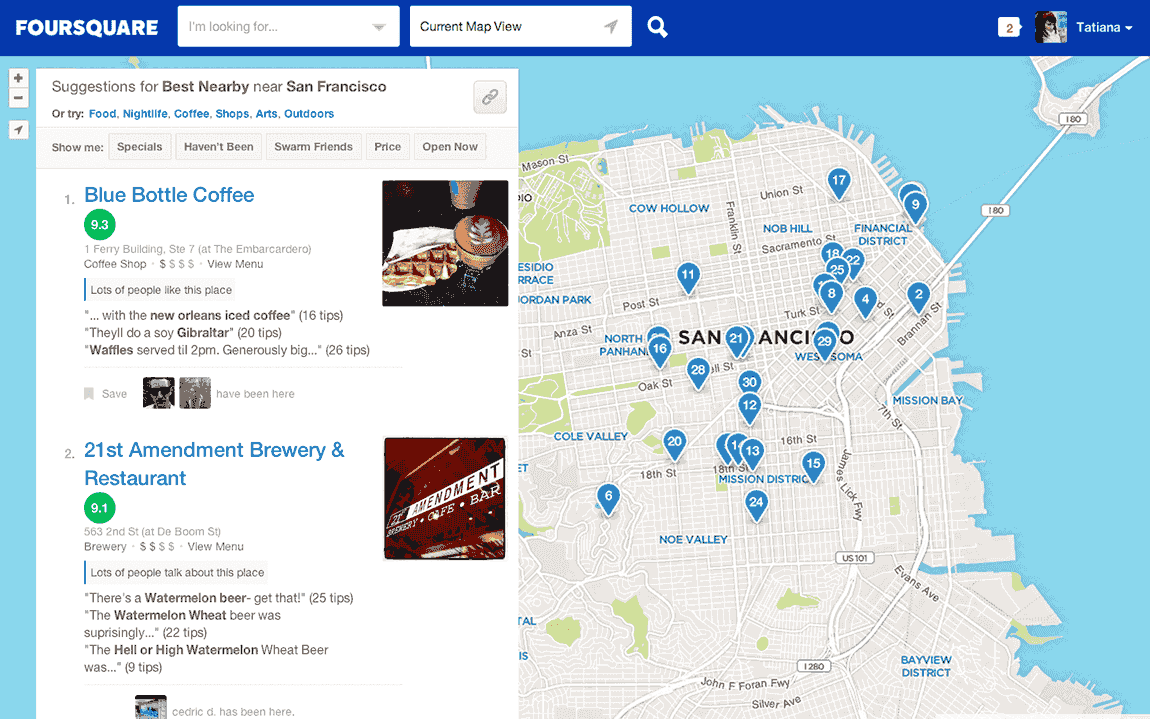
Task: Select map pin number 9
Action: pos(915,207)
